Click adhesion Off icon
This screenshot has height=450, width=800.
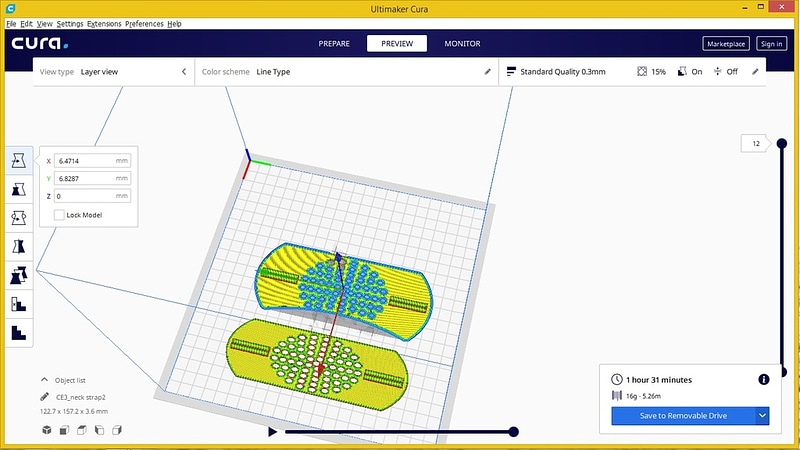pyautogui.click(x=717, y=71)
